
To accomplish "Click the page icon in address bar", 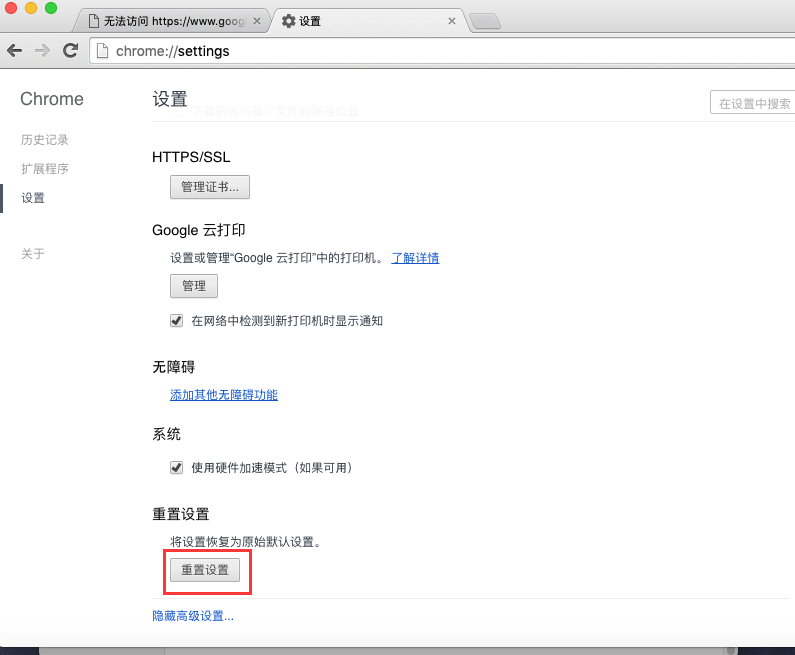I will click(x=102, y=51).
